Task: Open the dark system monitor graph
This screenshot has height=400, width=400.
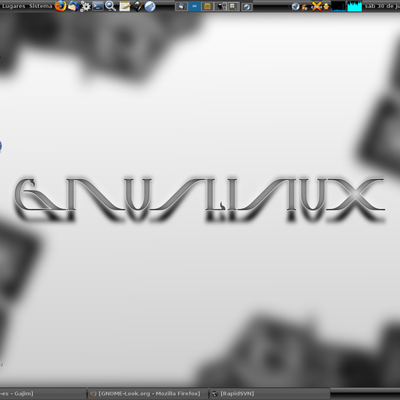Action: (338, 6)
